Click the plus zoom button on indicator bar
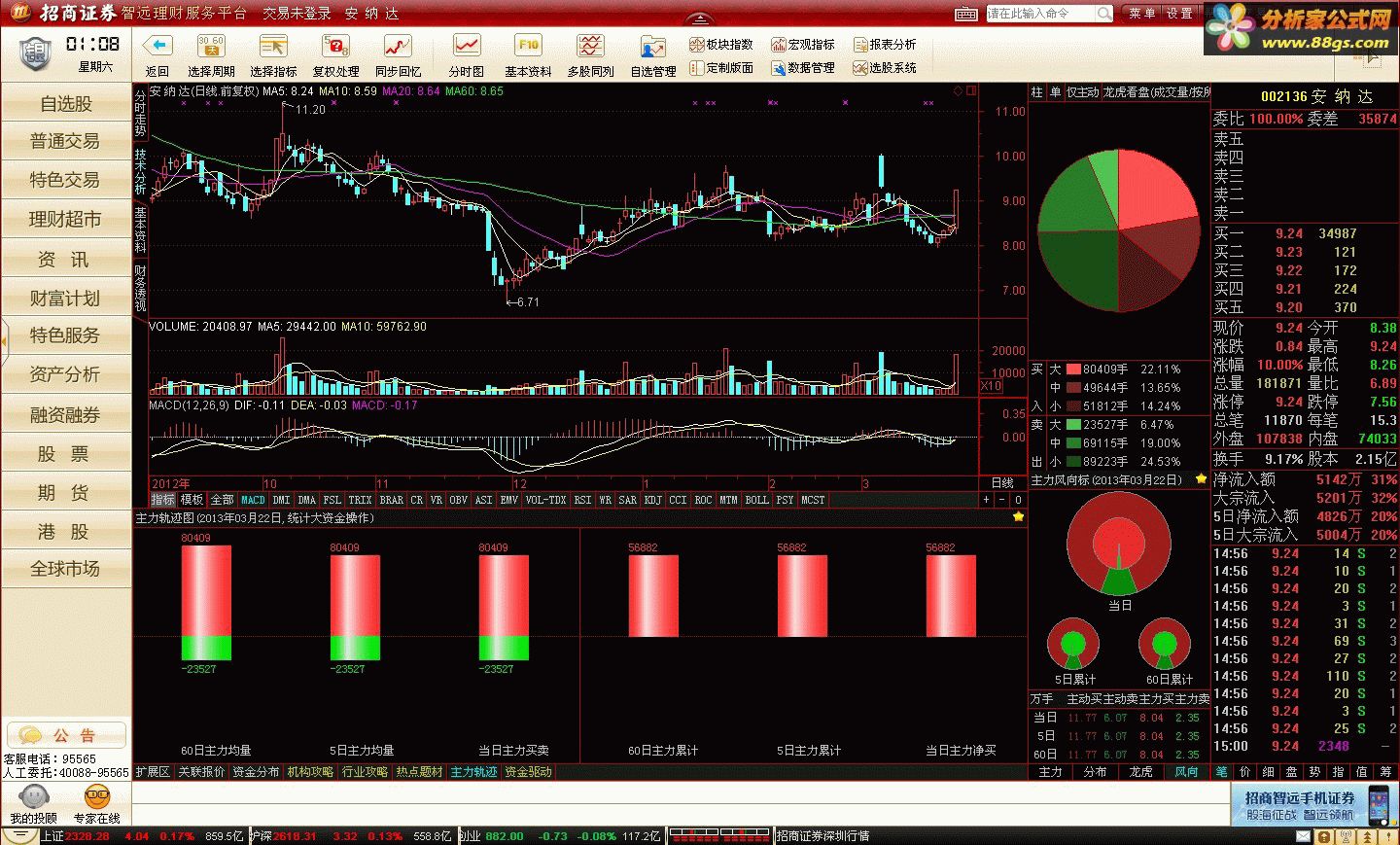The height and width of the screenshot is (845, 1400). pyautogui.click(x=986, y=500)
